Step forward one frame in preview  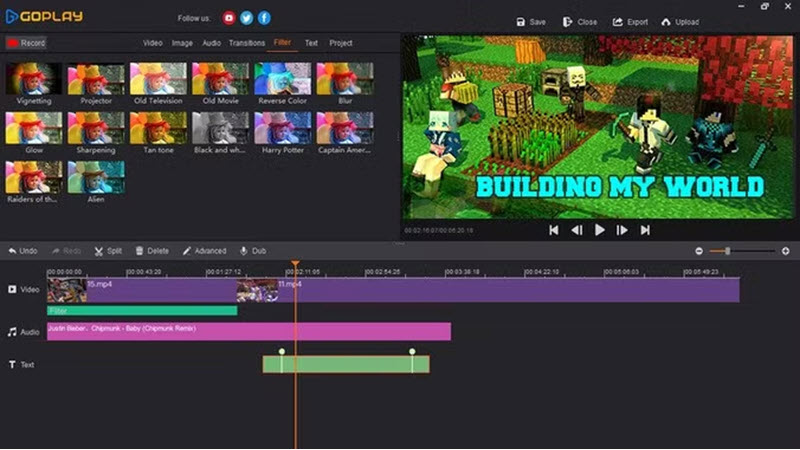coord(622,230)
